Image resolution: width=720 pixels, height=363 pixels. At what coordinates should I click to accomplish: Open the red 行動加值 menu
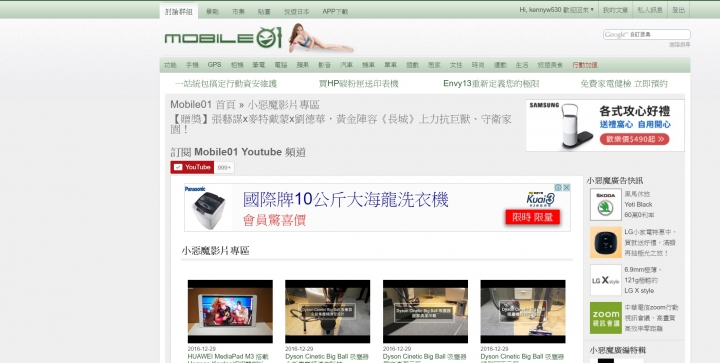pyautogui.click(x=585, y=65)
